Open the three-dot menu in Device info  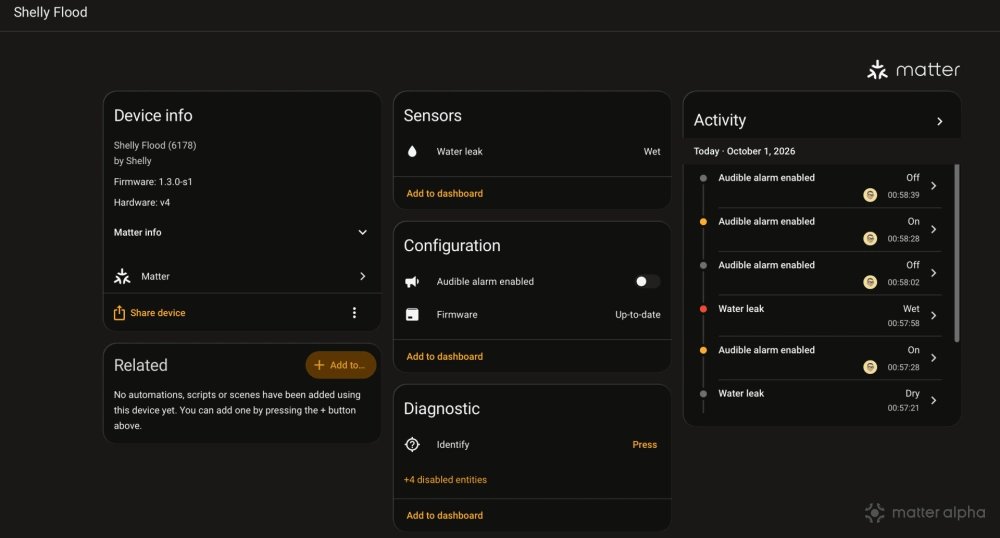click(x=354, y=312)
